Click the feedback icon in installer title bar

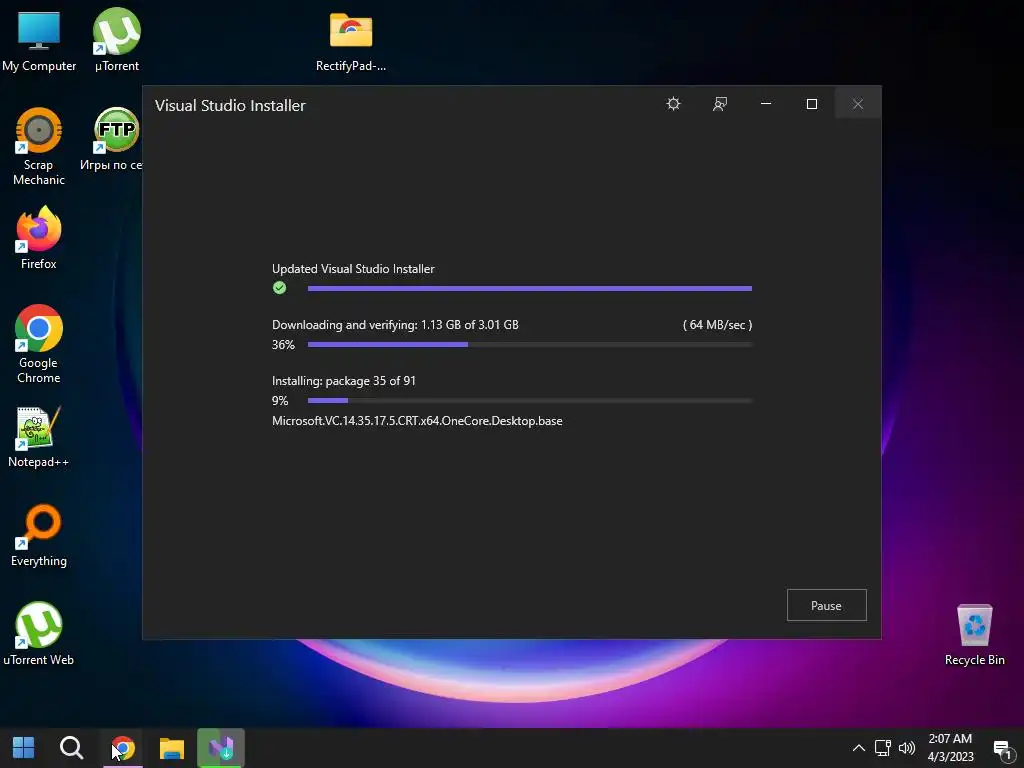coord(720,104)
